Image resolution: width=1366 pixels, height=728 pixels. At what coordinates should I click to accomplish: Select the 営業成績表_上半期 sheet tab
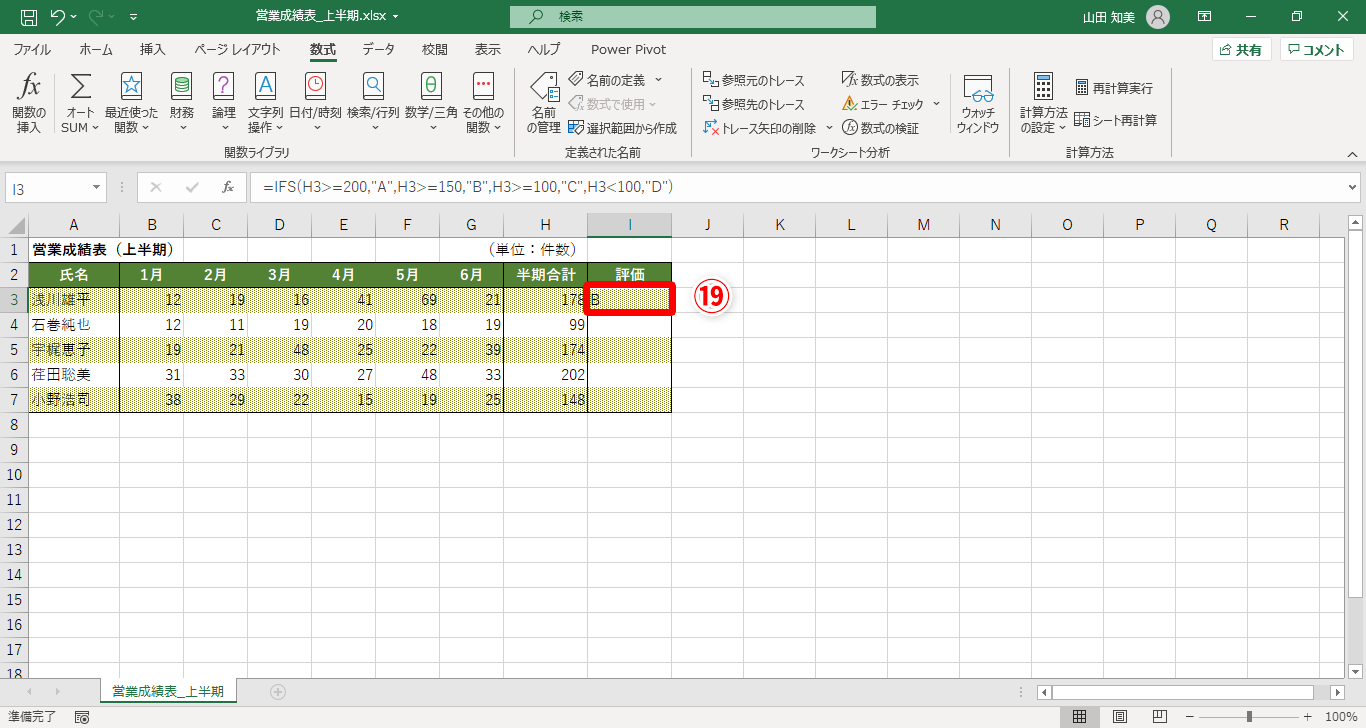click(x=168, y=691)
